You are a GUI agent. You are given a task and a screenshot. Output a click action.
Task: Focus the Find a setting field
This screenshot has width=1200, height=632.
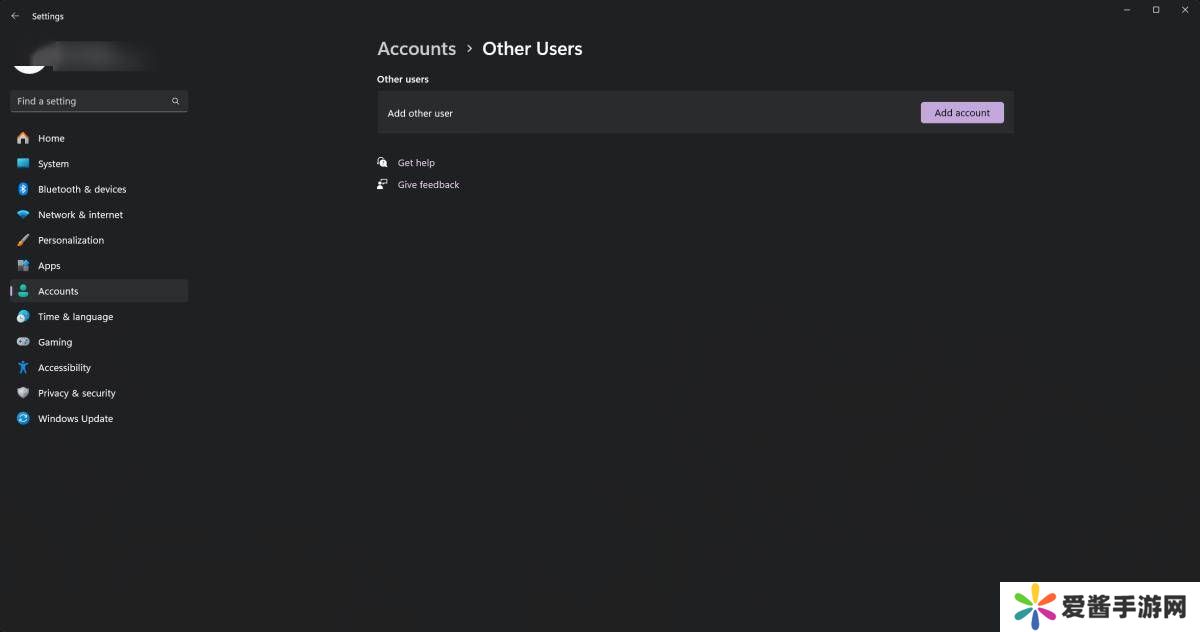90,101
